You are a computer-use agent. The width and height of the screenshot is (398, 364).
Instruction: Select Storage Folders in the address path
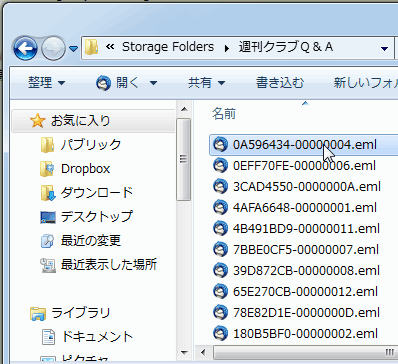click(168, 47)
